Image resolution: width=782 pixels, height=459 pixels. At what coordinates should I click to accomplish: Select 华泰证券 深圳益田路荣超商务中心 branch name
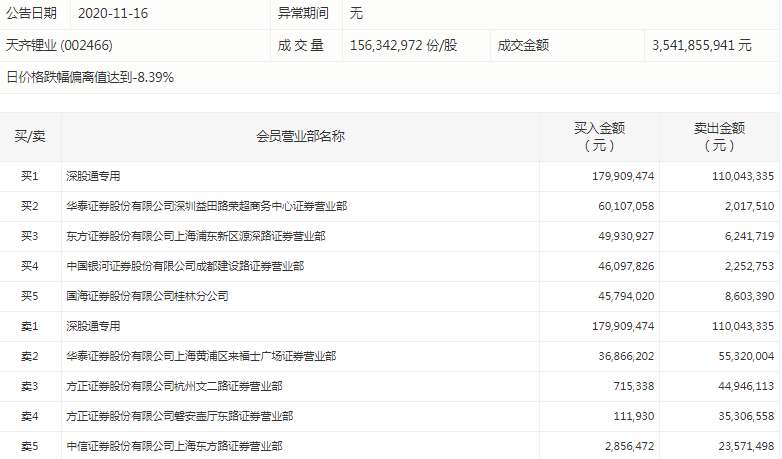coord(206,206)
